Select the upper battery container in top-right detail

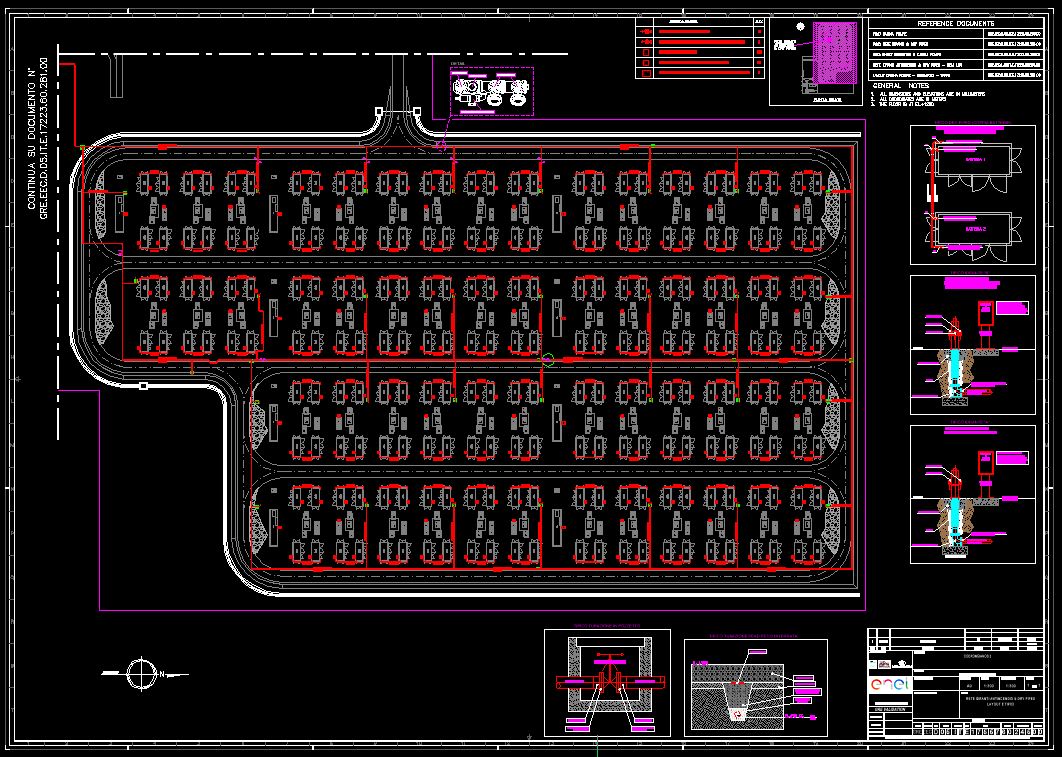point(976,162)
